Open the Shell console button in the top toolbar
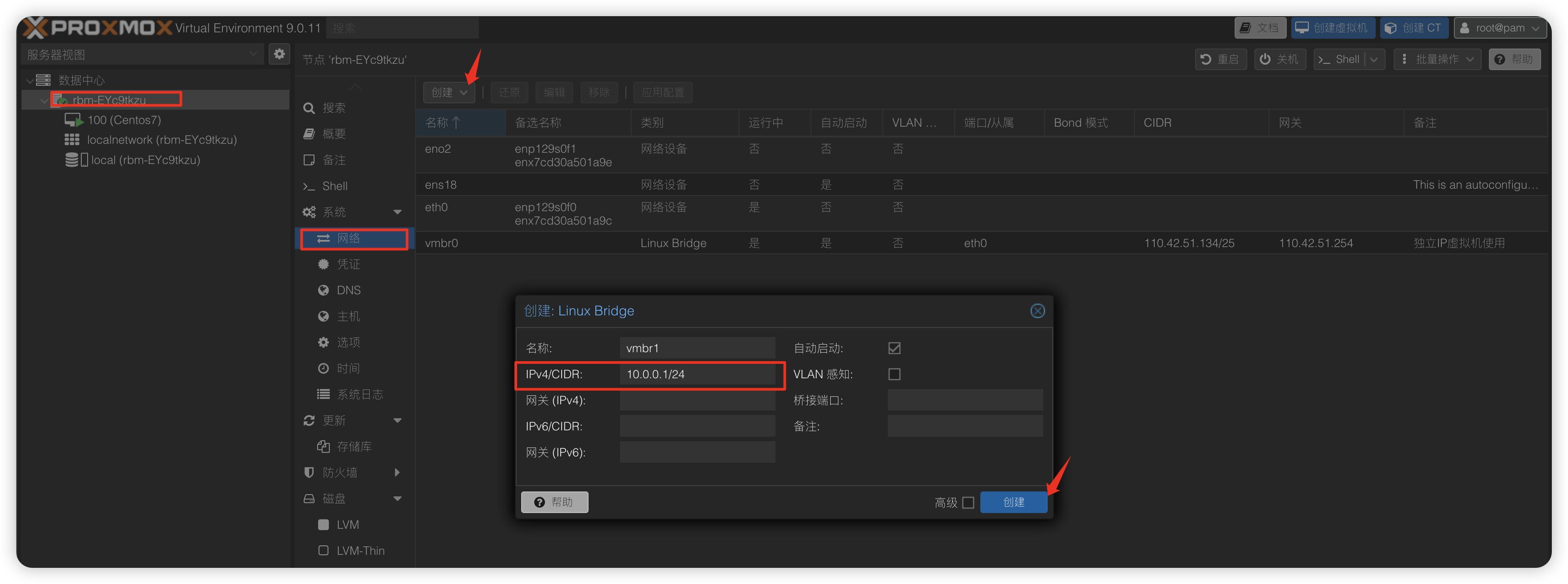Viewport: 1568px width, 584px height. 1339,59
